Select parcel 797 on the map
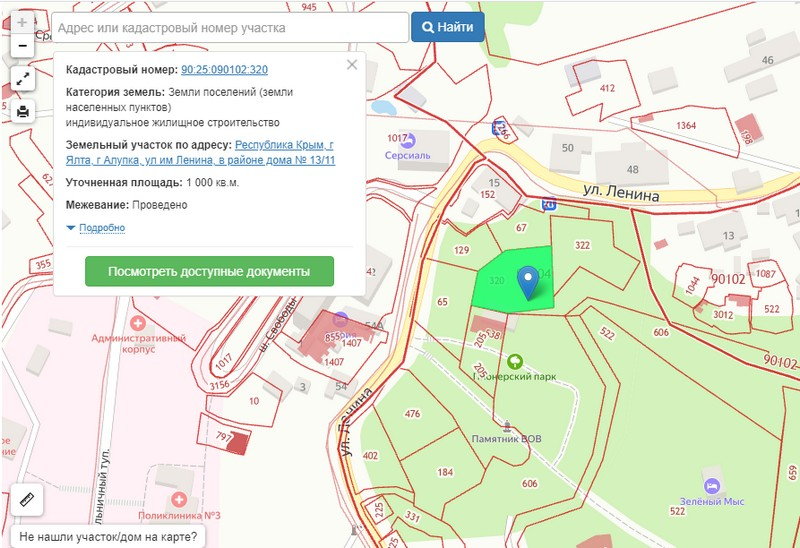 (x=224, y=436)
